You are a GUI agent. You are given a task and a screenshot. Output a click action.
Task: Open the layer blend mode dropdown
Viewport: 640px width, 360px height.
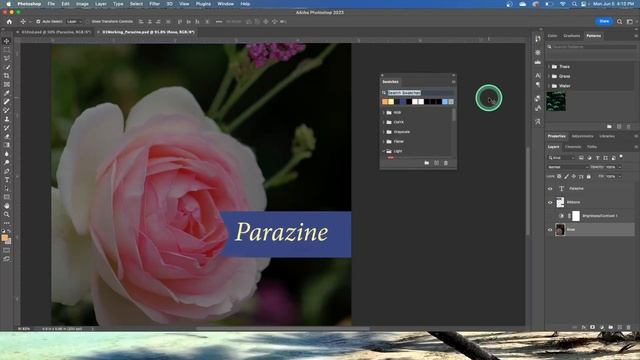pyautogui.click(x=567, y=167)
